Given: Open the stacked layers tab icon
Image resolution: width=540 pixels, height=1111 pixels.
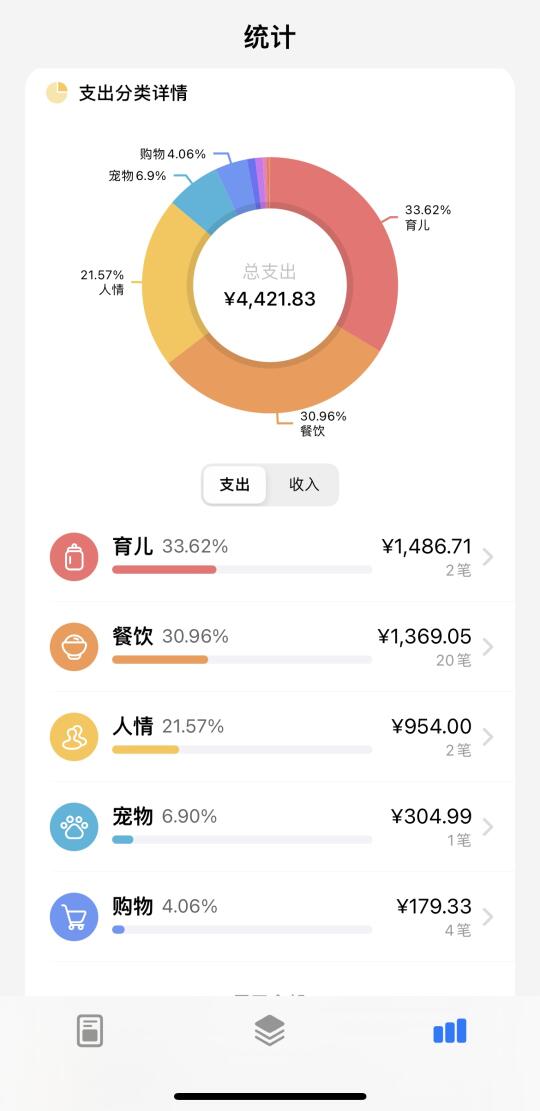Looking at the screenshot, I should 270,1031.
